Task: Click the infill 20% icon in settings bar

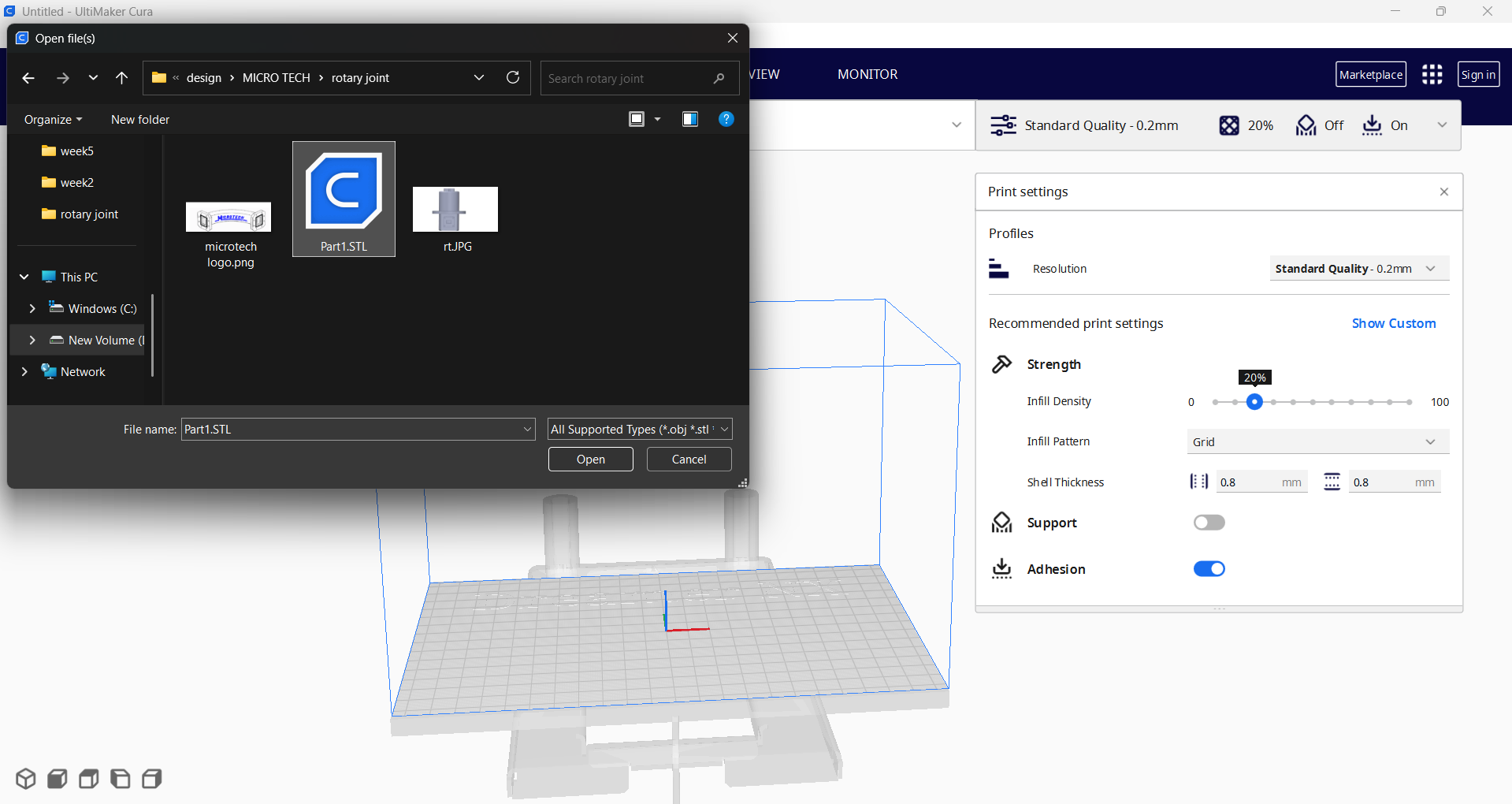Action: [x=1229, y=125]
